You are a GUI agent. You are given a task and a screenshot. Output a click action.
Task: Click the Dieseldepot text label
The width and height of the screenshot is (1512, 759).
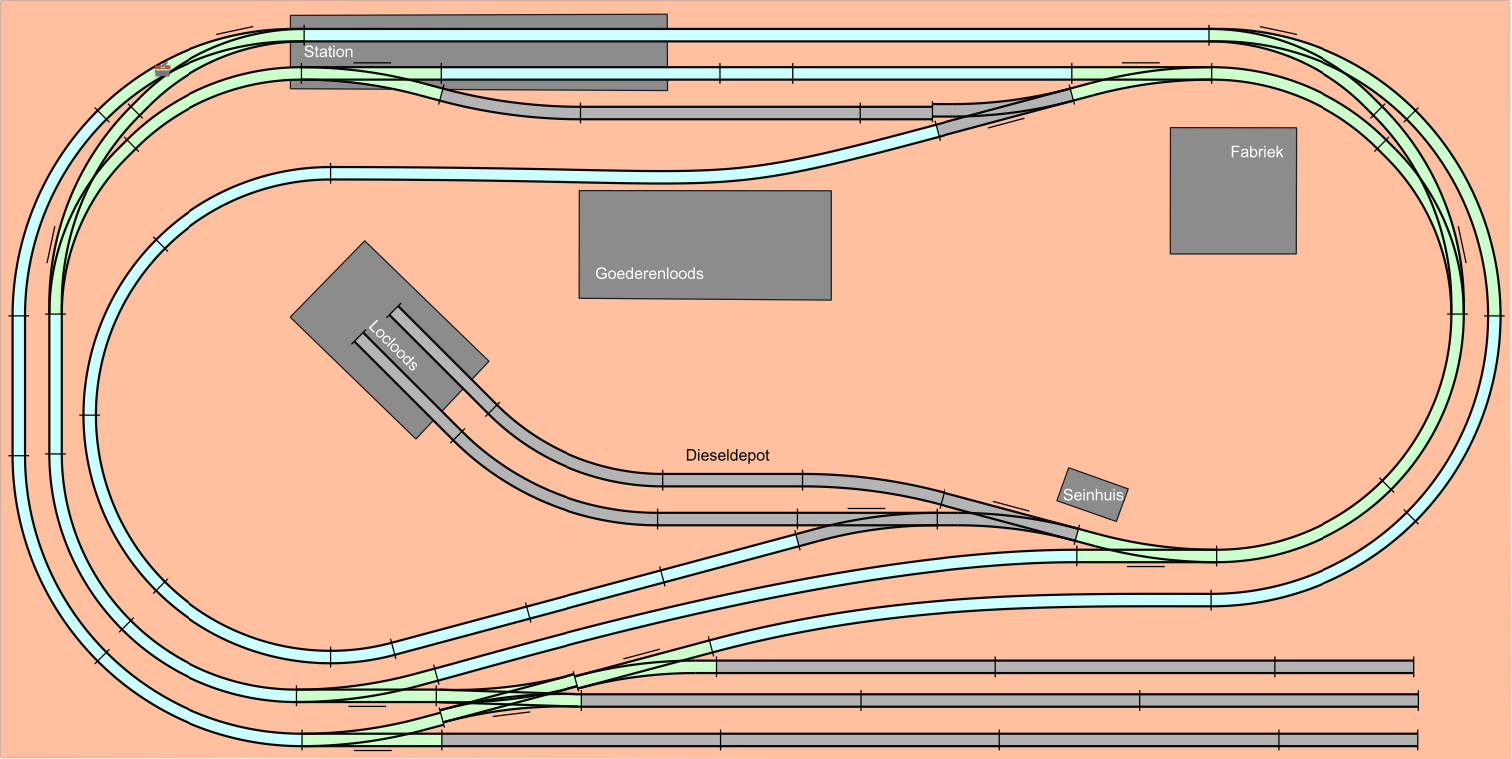click(x=727, y=456)
